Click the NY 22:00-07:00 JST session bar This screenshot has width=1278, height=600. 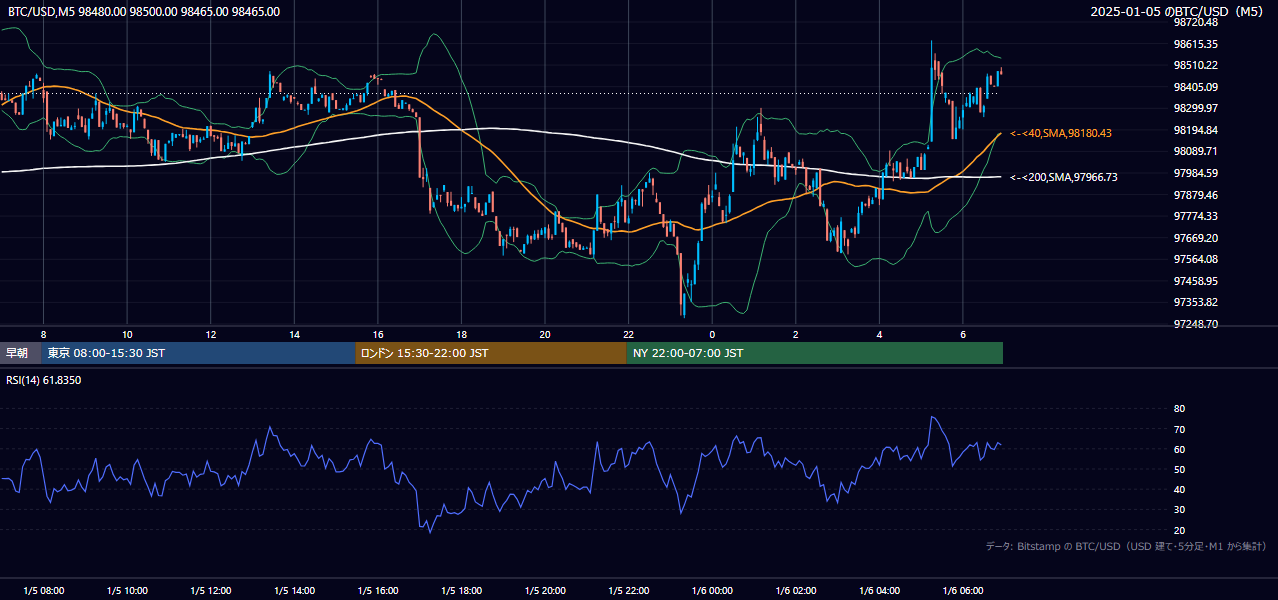[x=815, y=353]
